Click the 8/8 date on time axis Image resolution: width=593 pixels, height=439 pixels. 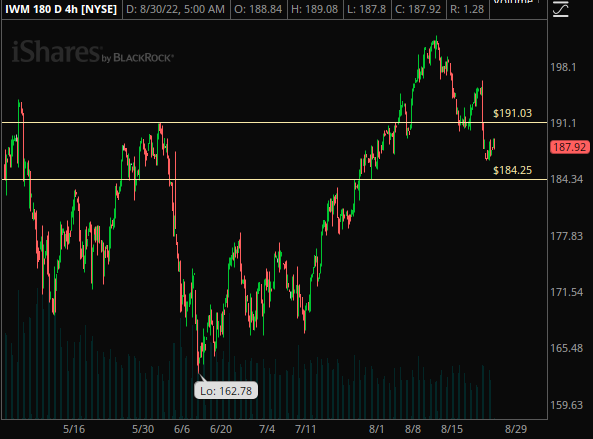click(x=413, y=429)
